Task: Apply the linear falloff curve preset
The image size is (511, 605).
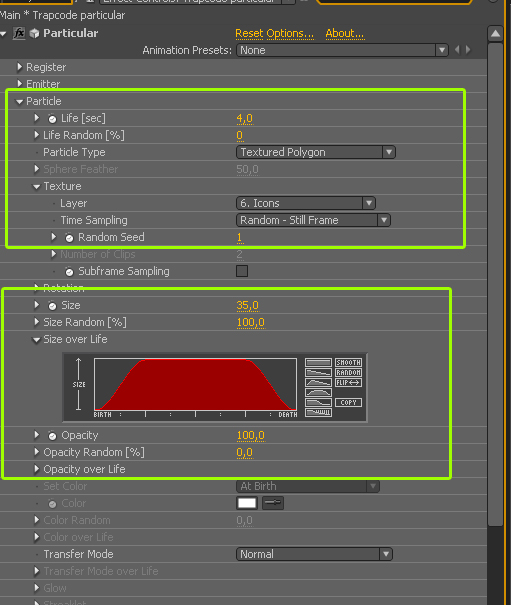Action: click(x=318, y=372)
